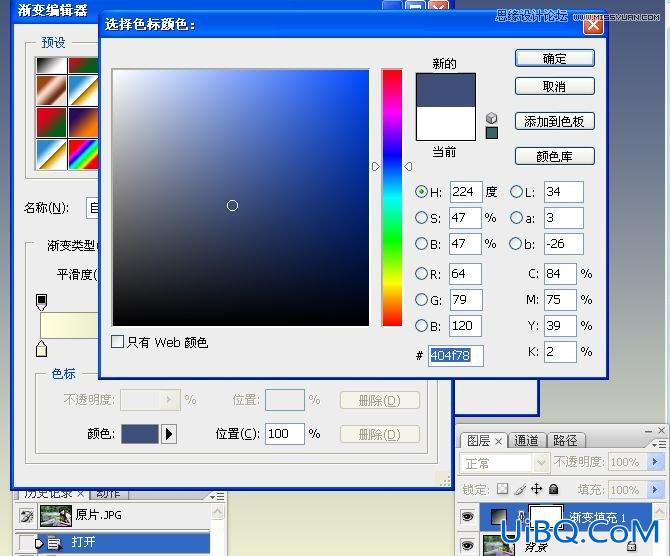Image resolution: width=670 pixels, height=556 pixels.
Task: Click the lock image pixels brush icon
Action: 520,489
